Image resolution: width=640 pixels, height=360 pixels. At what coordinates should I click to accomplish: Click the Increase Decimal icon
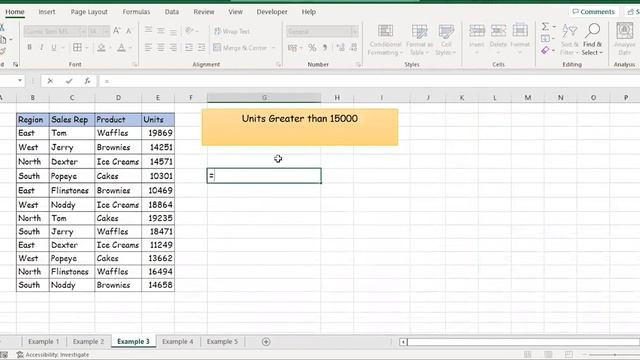coord(340,48)
